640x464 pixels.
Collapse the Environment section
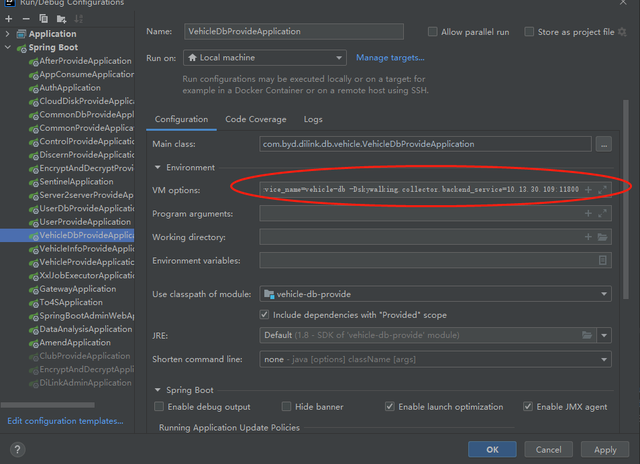click(x=158, y=167)
